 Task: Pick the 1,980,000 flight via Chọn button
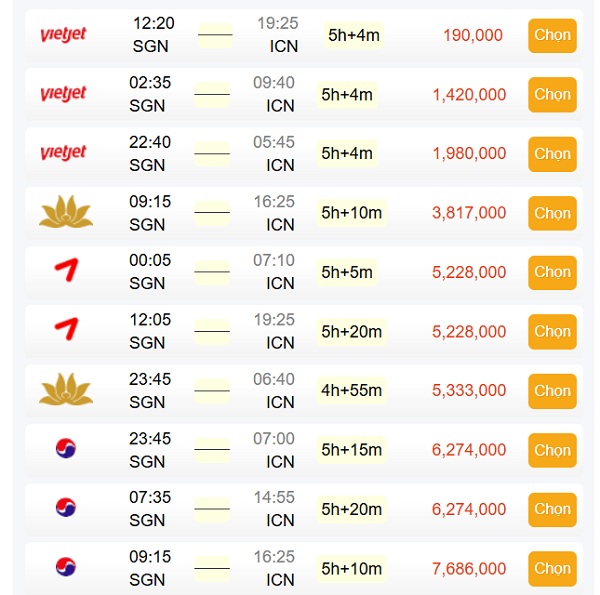click(552, 154)
